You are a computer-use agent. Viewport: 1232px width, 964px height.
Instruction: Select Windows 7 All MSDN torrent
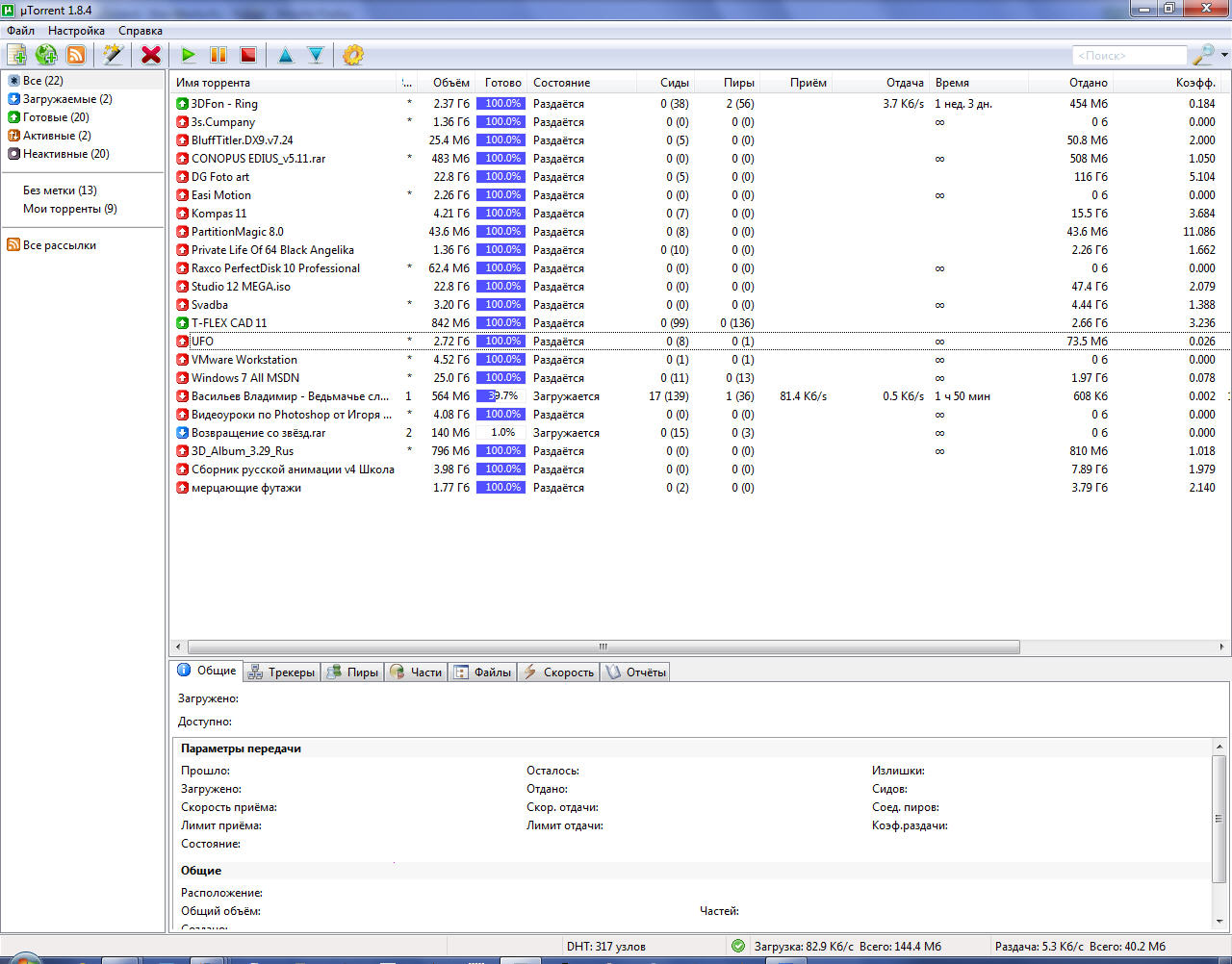[700, 378]
